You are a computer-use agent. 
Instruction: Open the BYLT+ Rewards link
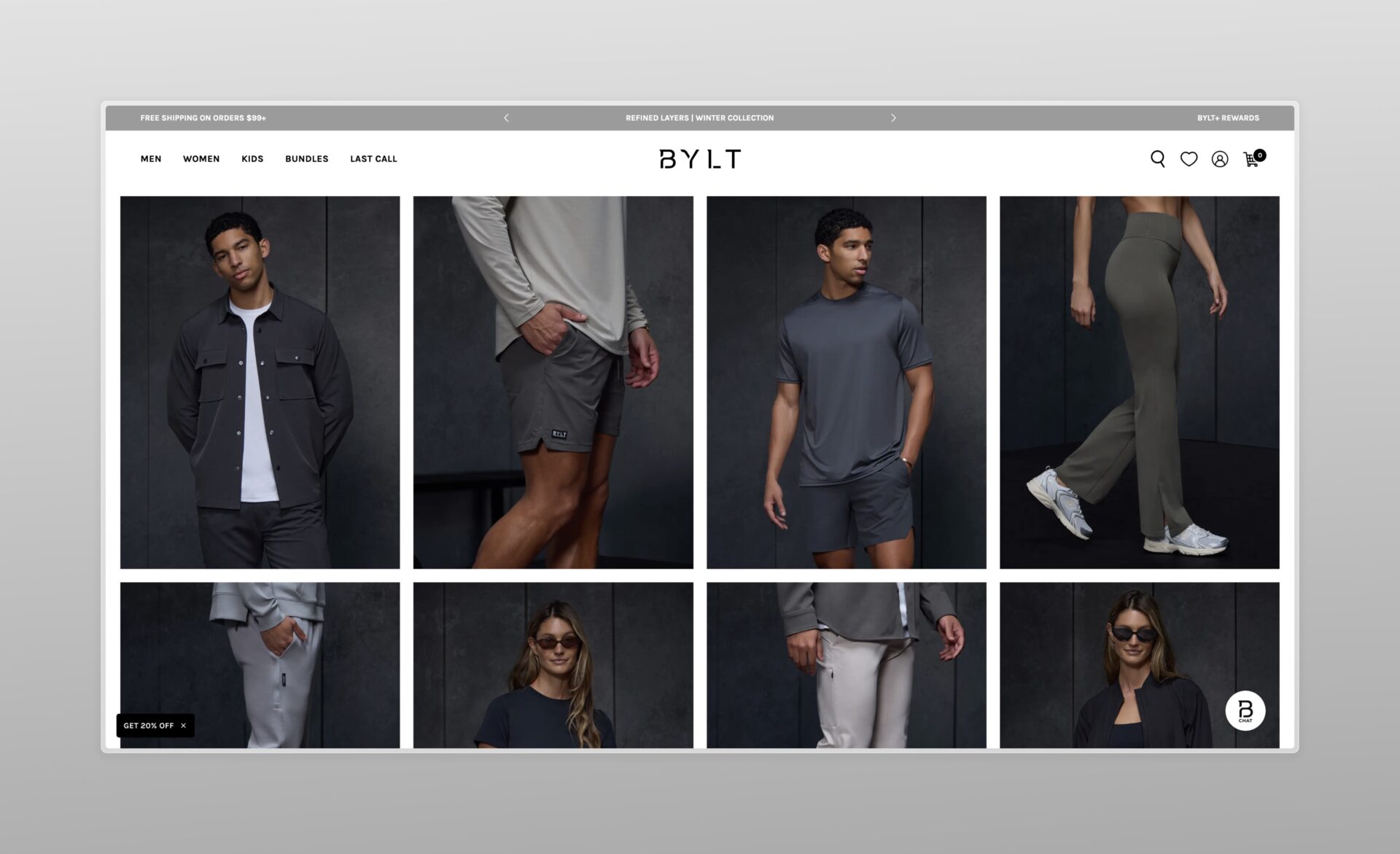(x=1227, y=117)
